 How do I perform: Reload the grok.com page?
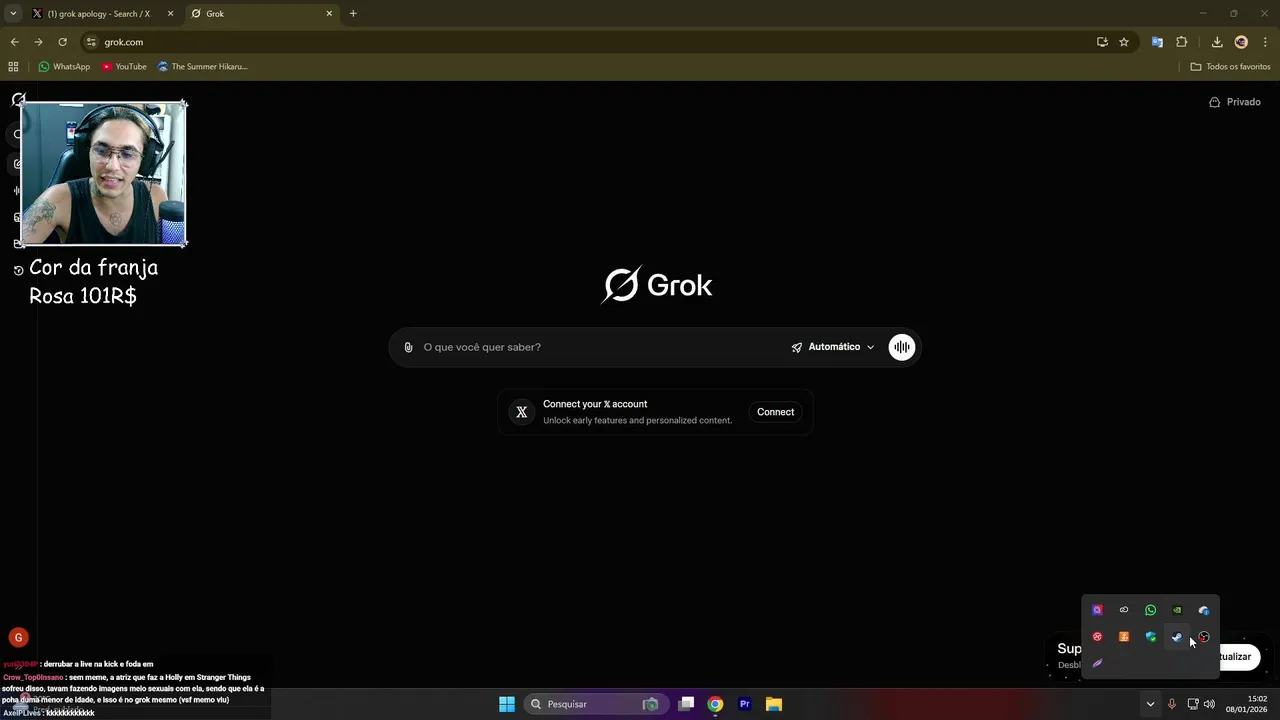point(62,42)
